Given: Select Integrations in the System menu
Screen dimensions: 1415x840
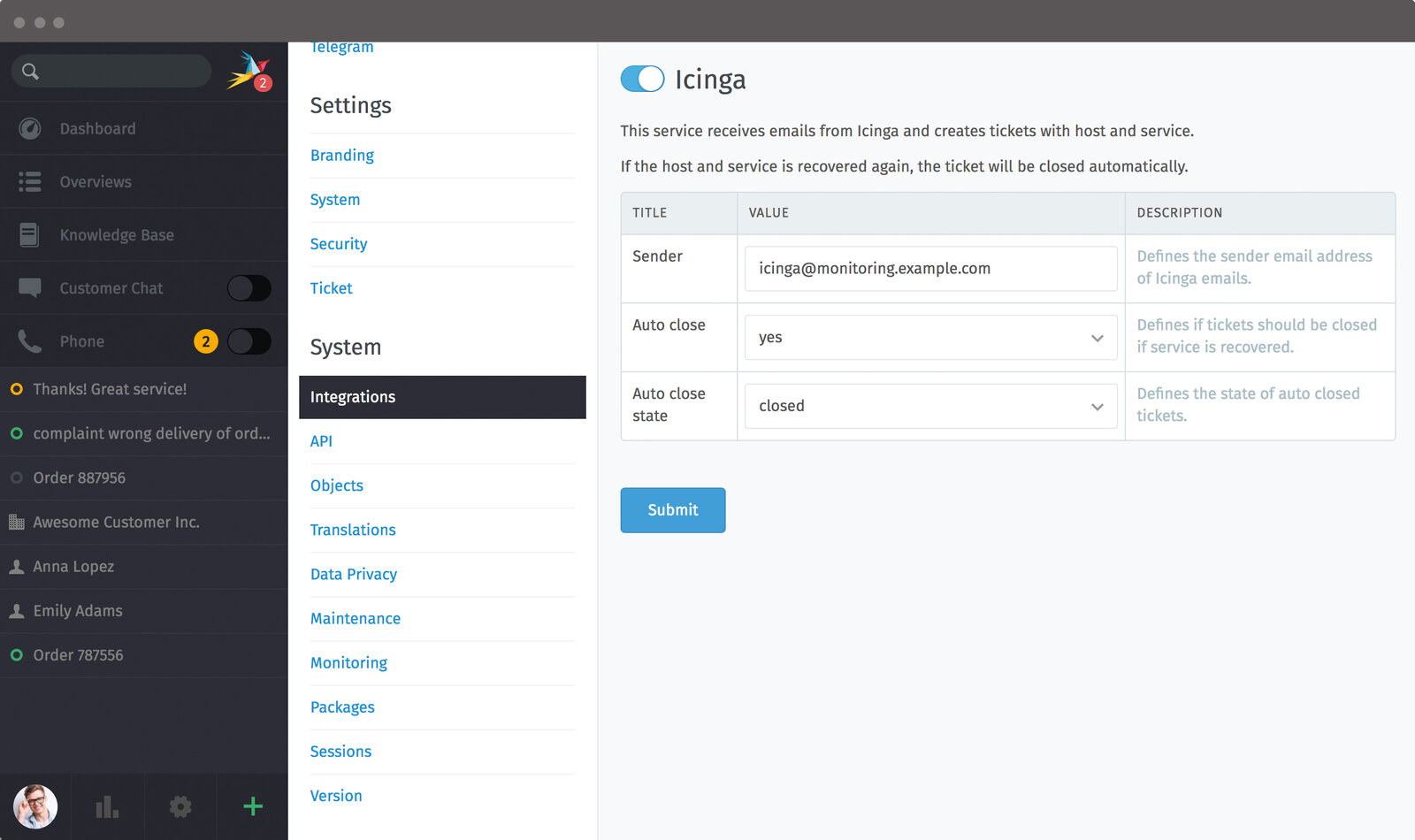Looking at the screenshot, I should click(x=352, y=396).
